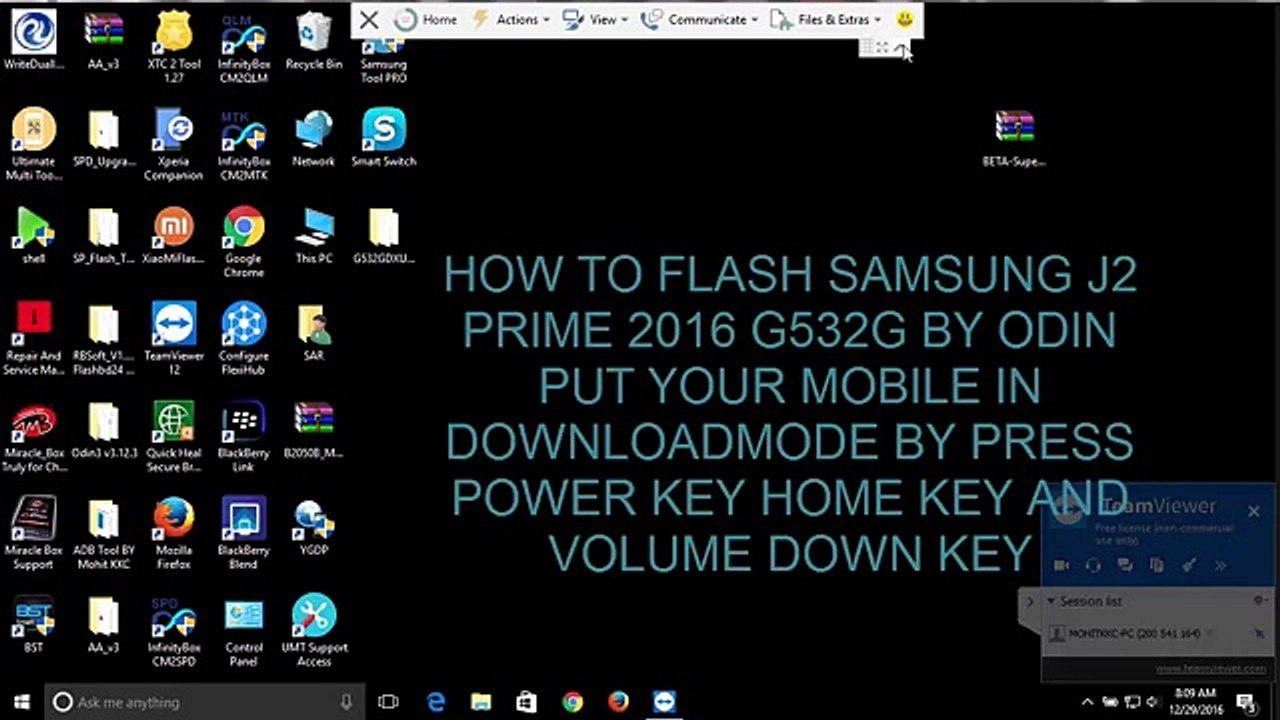This screenshot has width=1280, height=720.
Task: Open the volume speaker tray icon
Action: [1153, 702]
